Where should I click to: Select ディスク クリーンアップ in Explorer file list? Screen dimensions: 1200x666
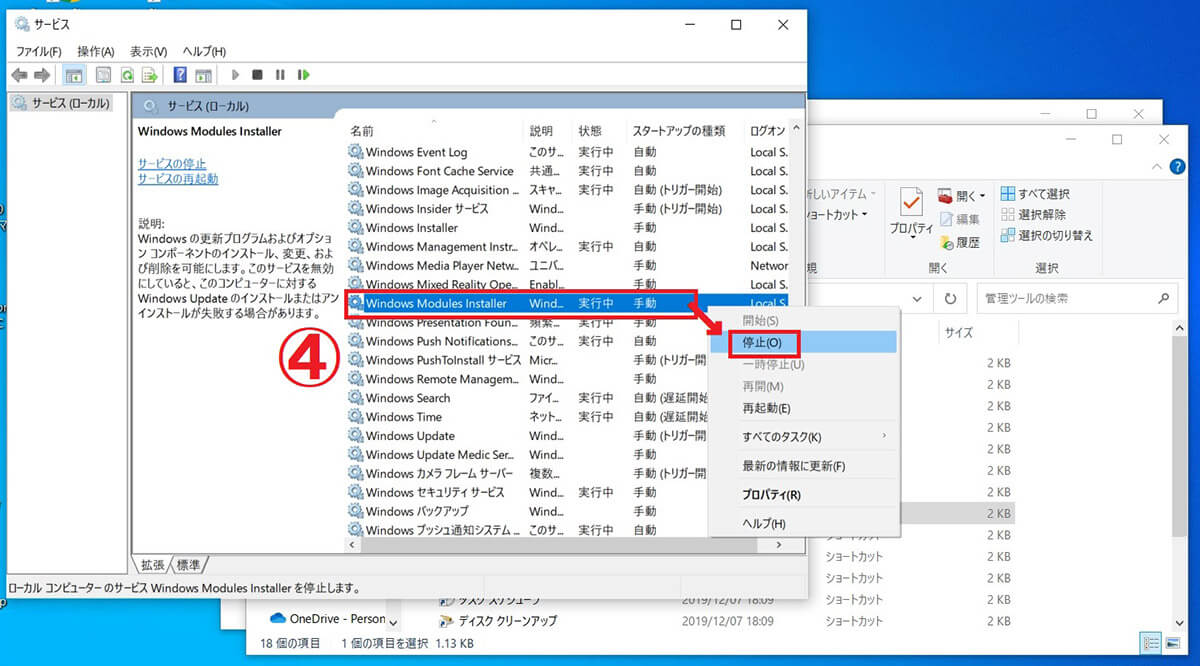(507, 621)
